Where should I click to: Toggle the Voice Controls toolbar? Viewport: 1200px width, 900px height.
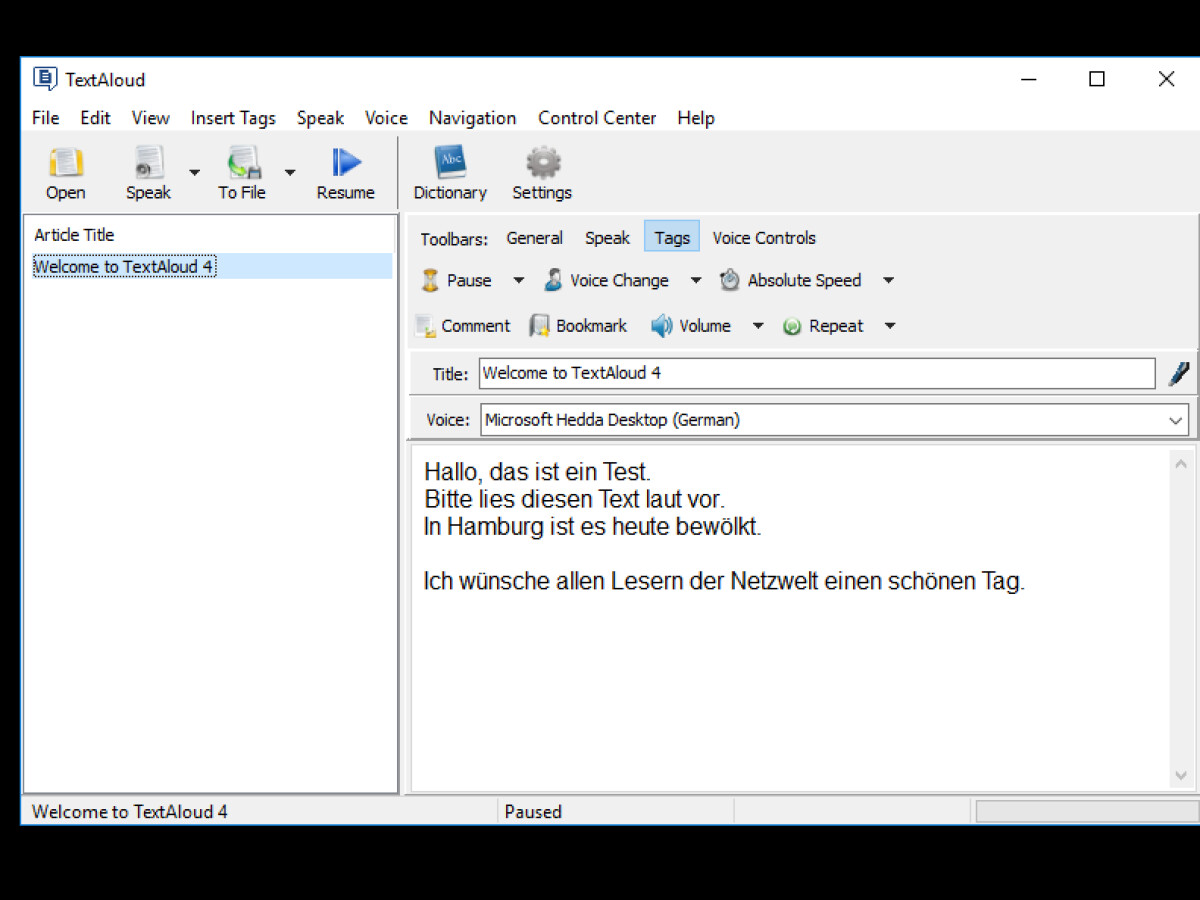[763, 238]
